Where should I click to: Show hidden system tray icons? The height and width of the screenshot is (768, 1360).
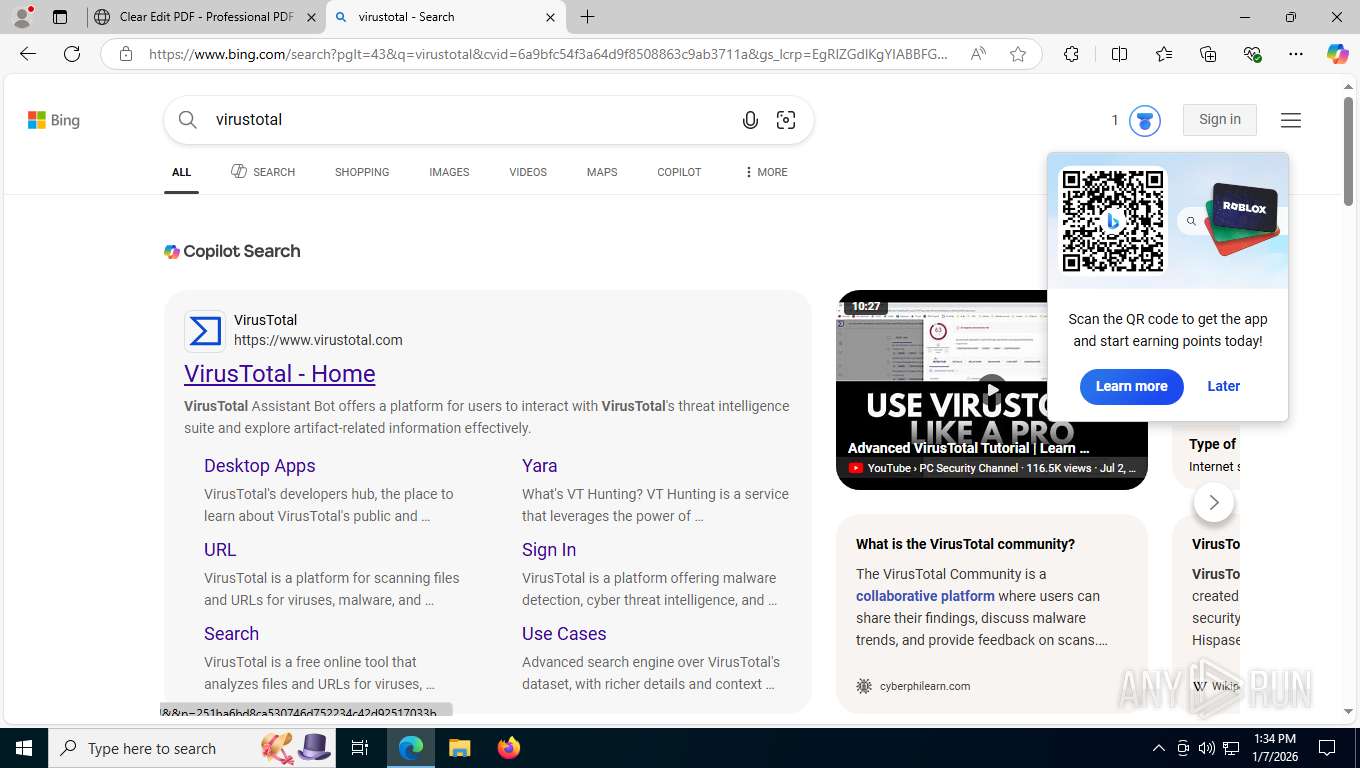pos(1159,748)
